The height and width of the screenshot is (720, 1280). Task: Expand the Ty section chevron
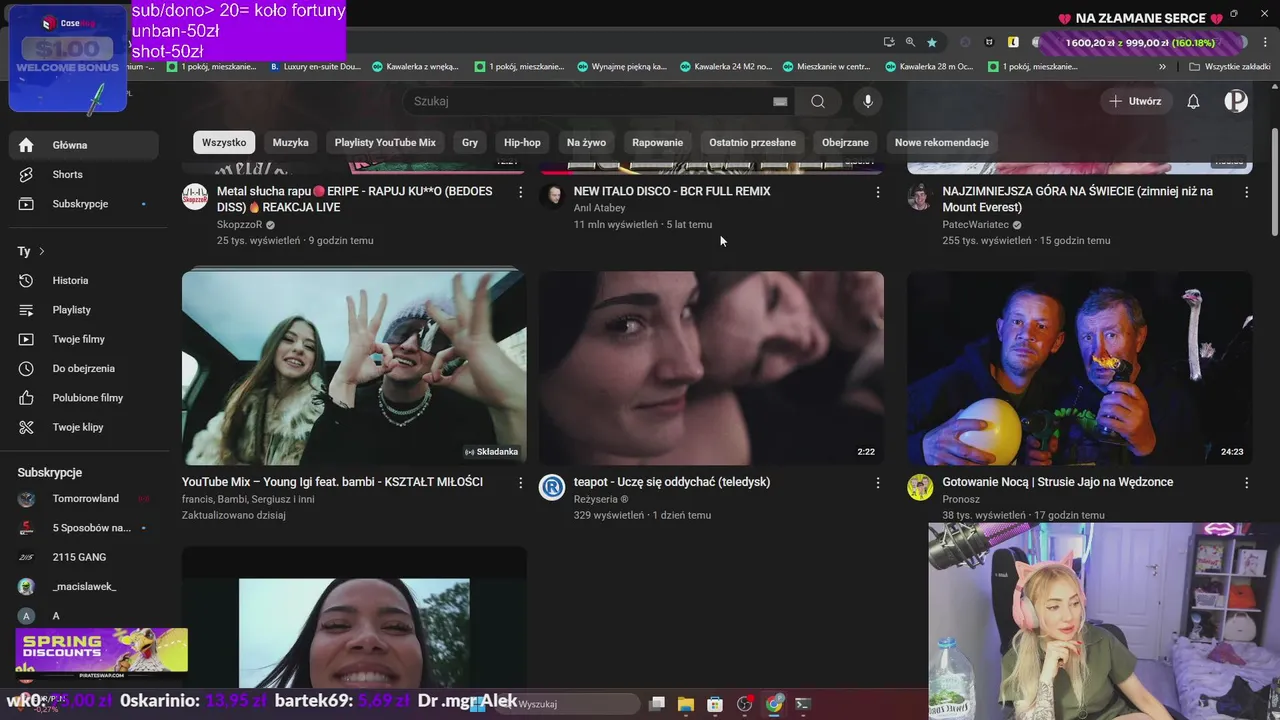42,252
